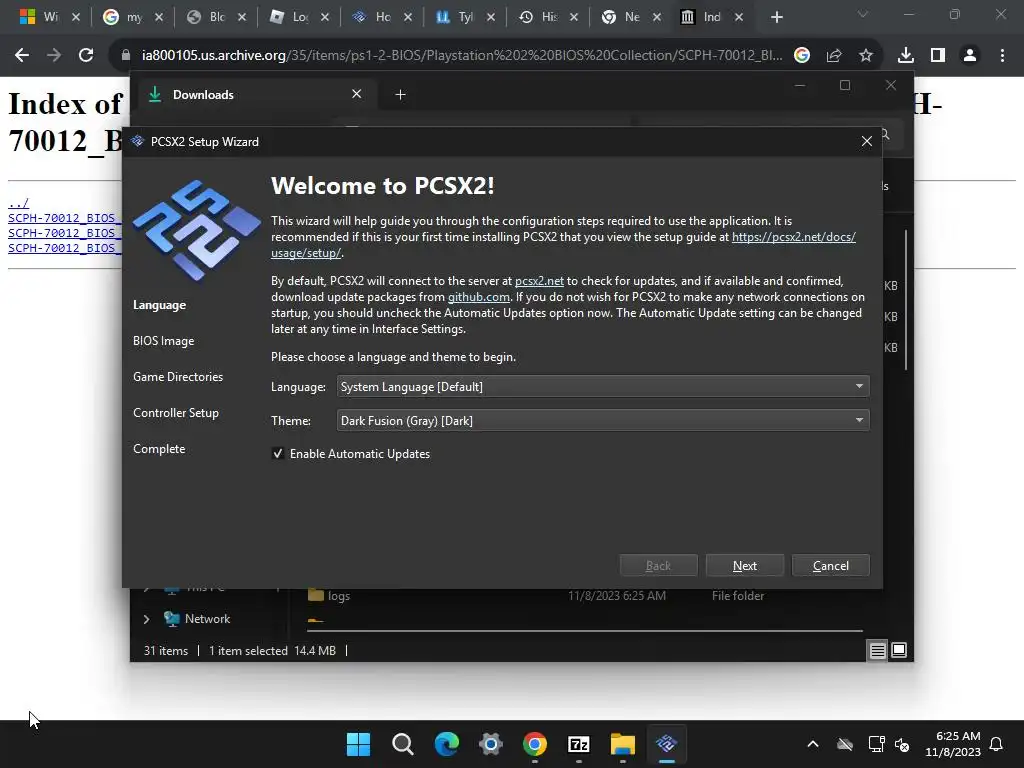This screenshot has width=1024, height=768.
Task: Select the BIOS Image wizard step
Action: coord(163,341)
